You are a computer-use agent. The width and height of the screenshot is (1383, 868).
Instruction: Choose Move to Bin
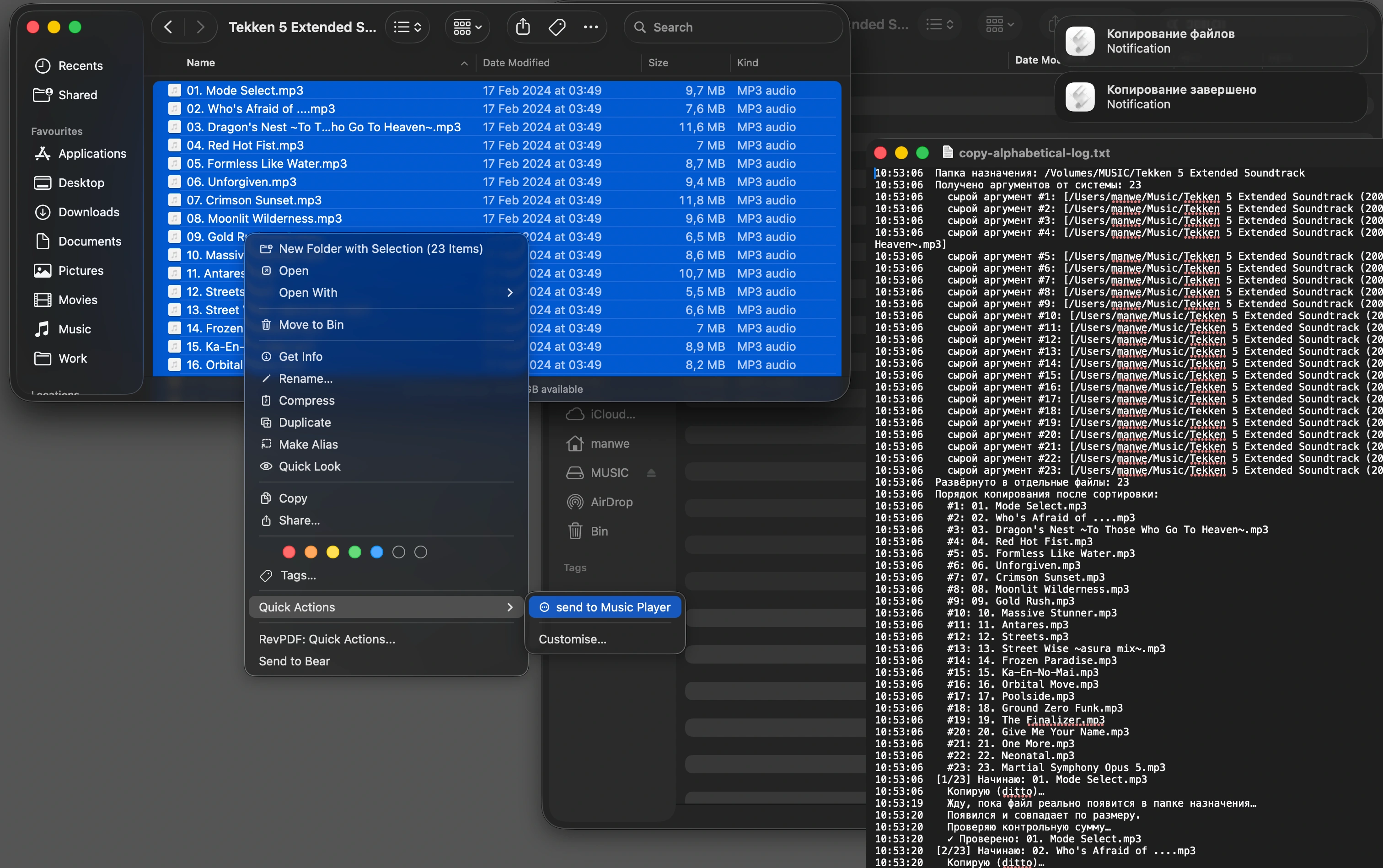(x=386, y=324)
